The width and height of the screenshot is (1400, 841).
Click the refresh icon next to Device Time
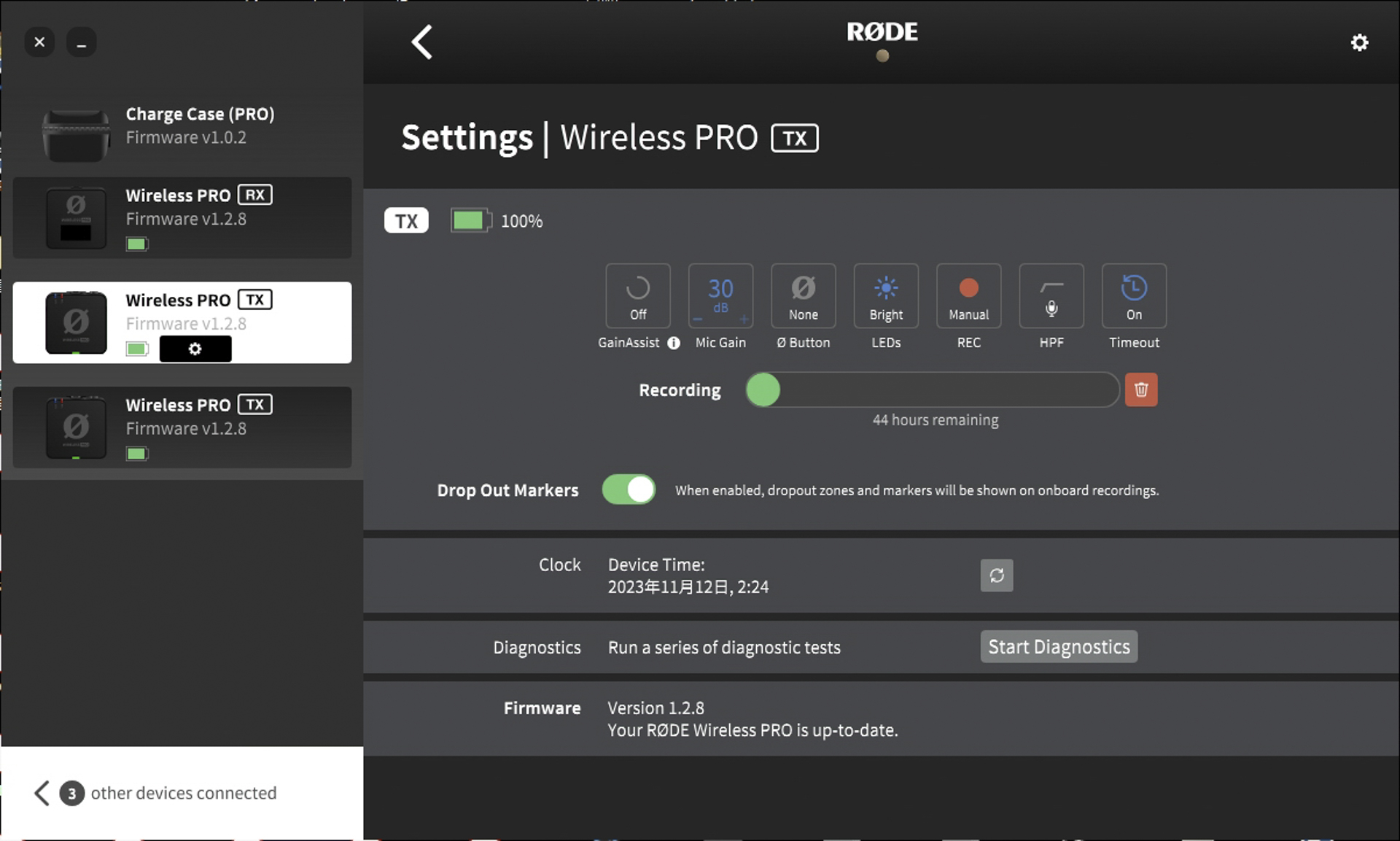[x=996, y=575]
